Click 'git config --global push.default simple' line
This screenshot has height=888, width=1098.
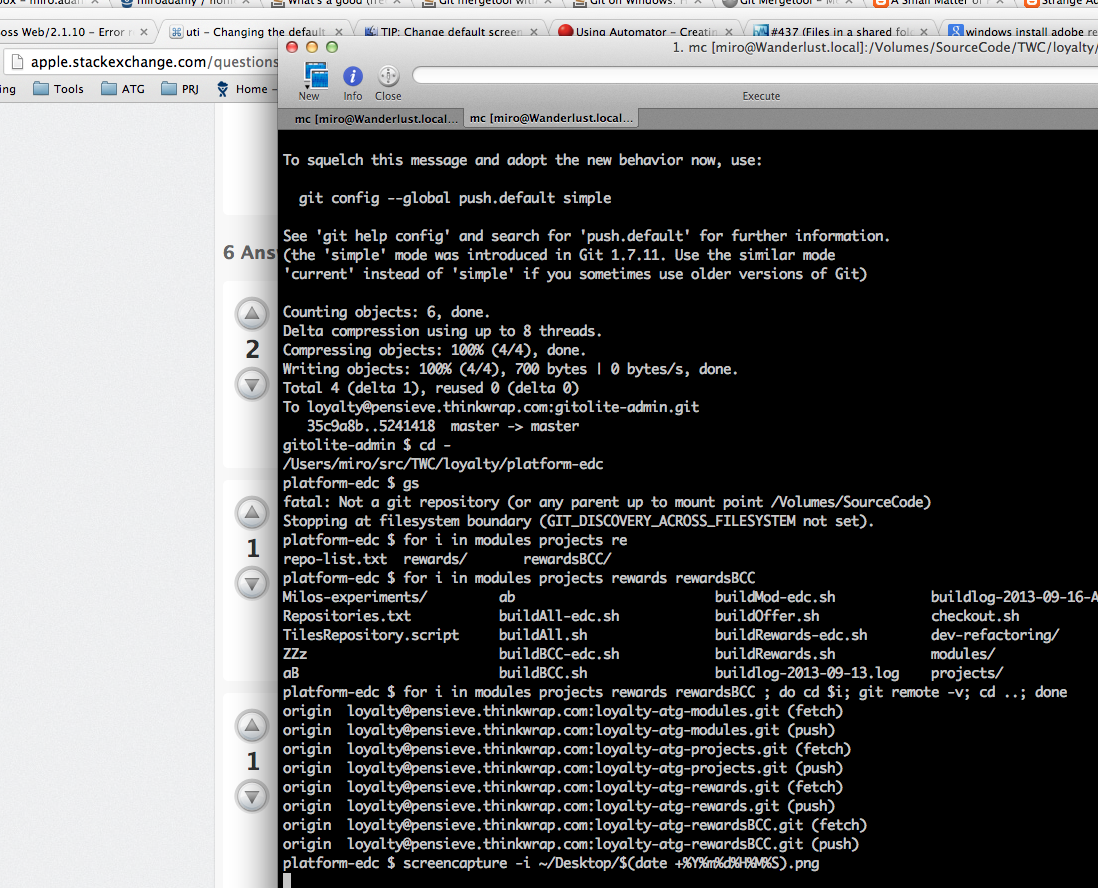coord(455,198)
